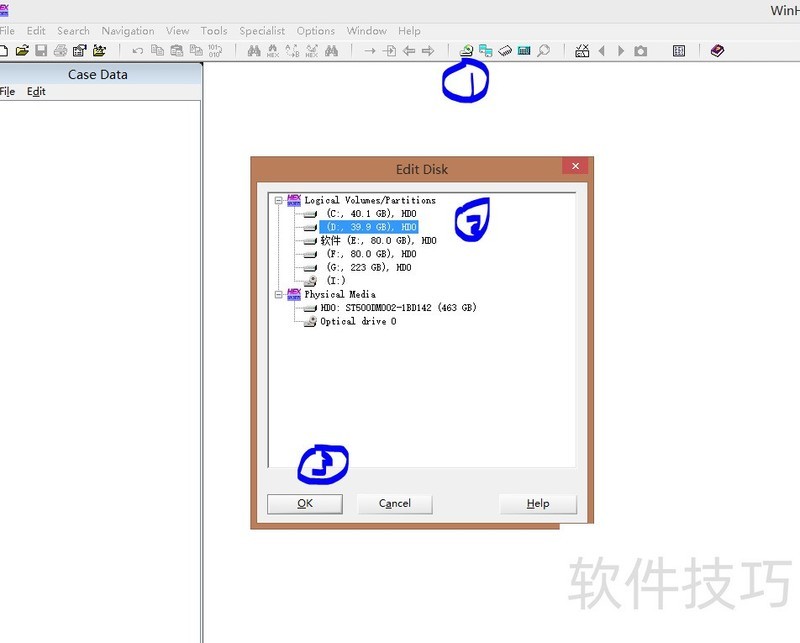The image size is (800, 643).
Task: Click the Help button
Action: tap(538, 503)
